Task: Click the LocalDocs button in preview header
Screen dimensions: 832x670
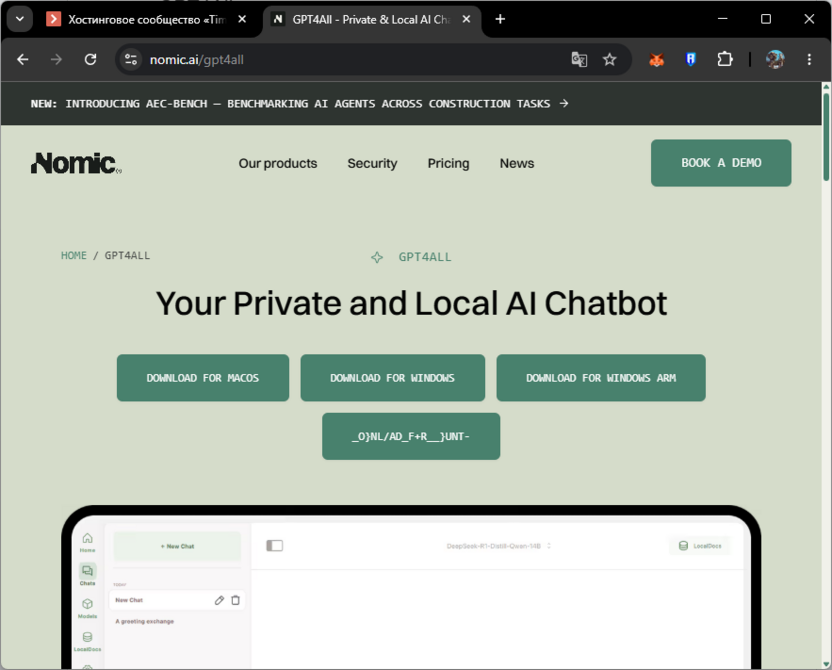Action: pos(700,545)
